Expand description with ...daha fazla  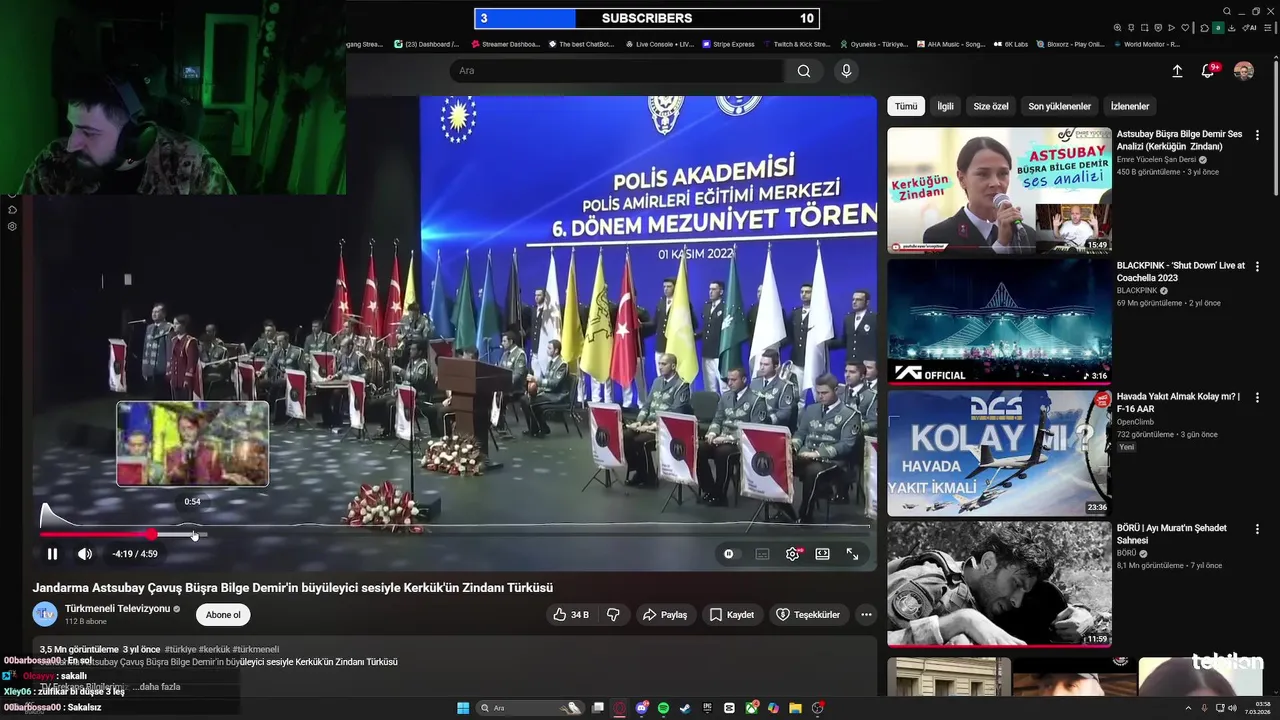coord(158,687)
